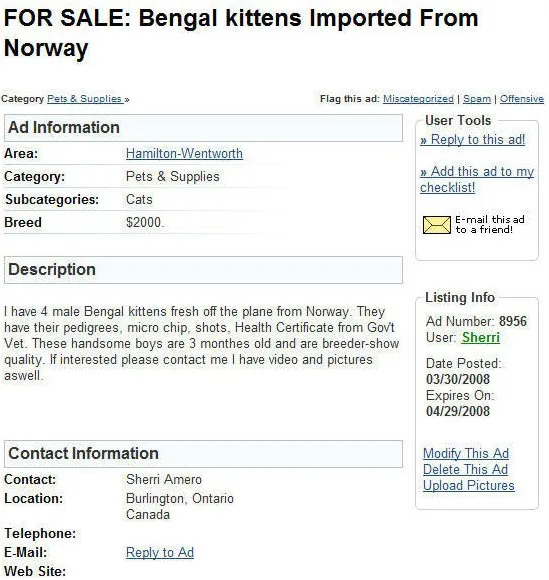Flag this ad as Miscategorized
Viewport: 549px width, 580px height.
coord(418,99)
